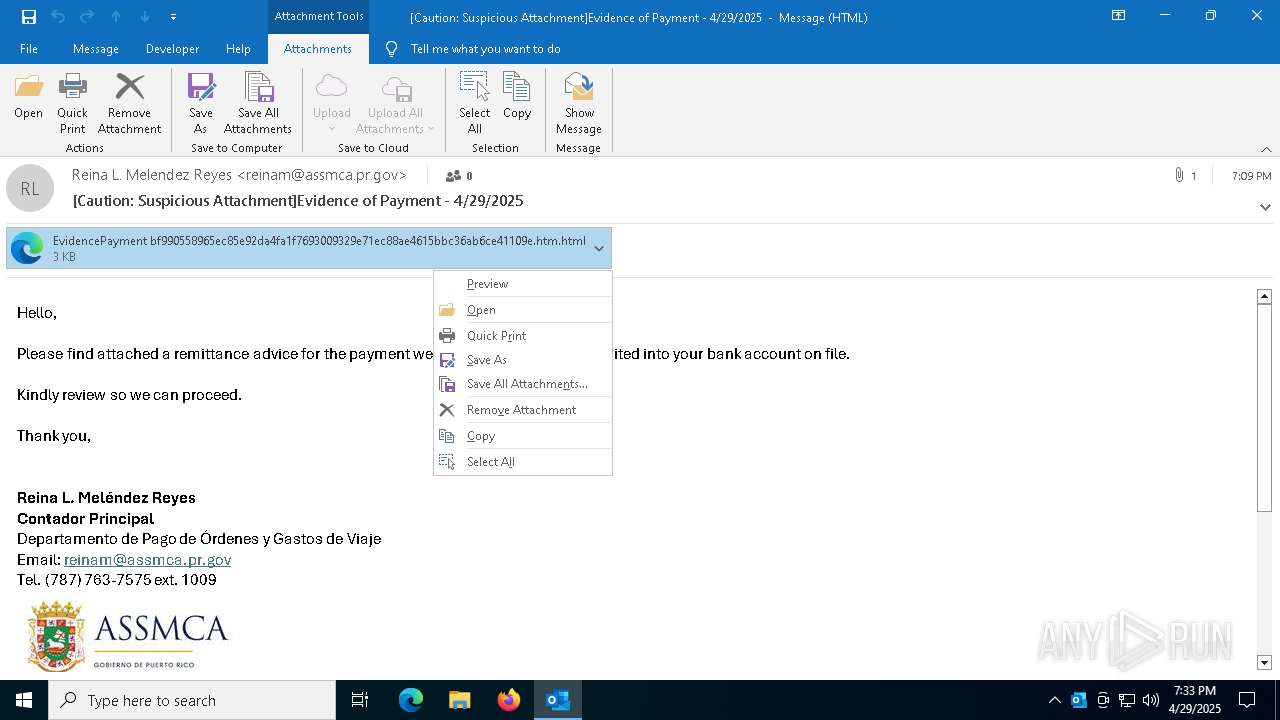Click the RL sender avatar
1280x720 pixels.
point(30,188)
